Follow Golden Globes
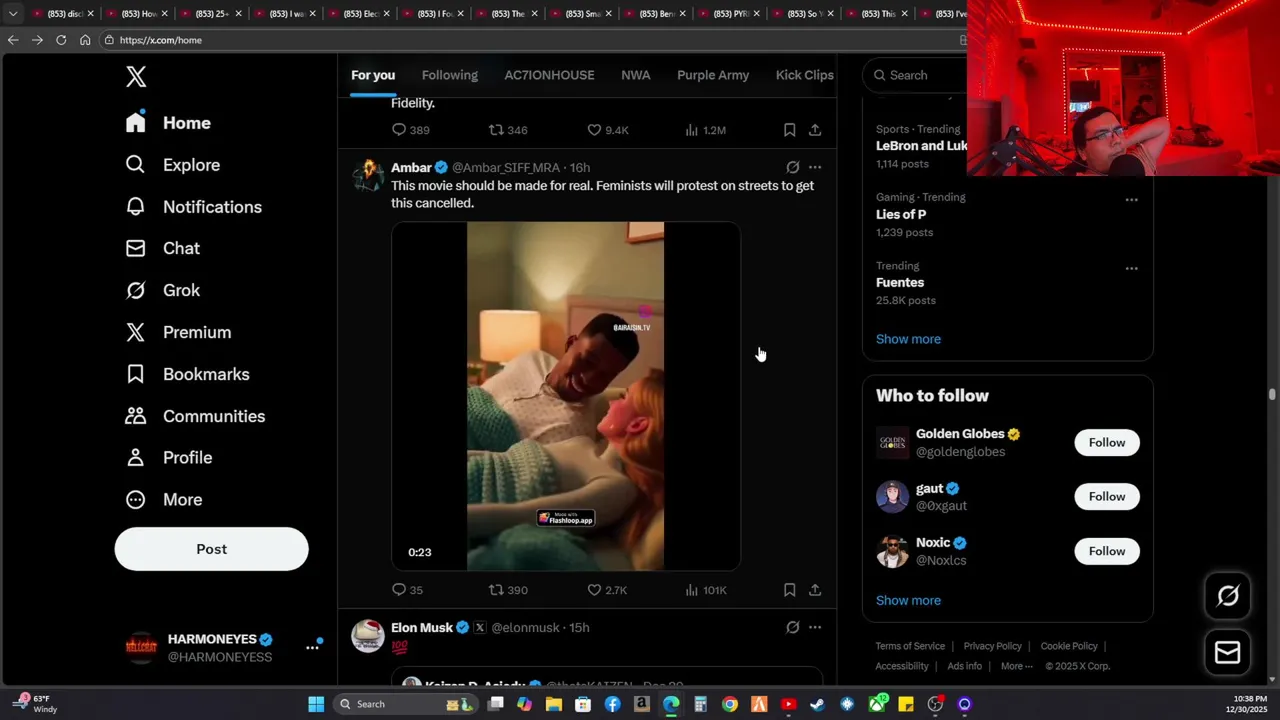 1107,442
